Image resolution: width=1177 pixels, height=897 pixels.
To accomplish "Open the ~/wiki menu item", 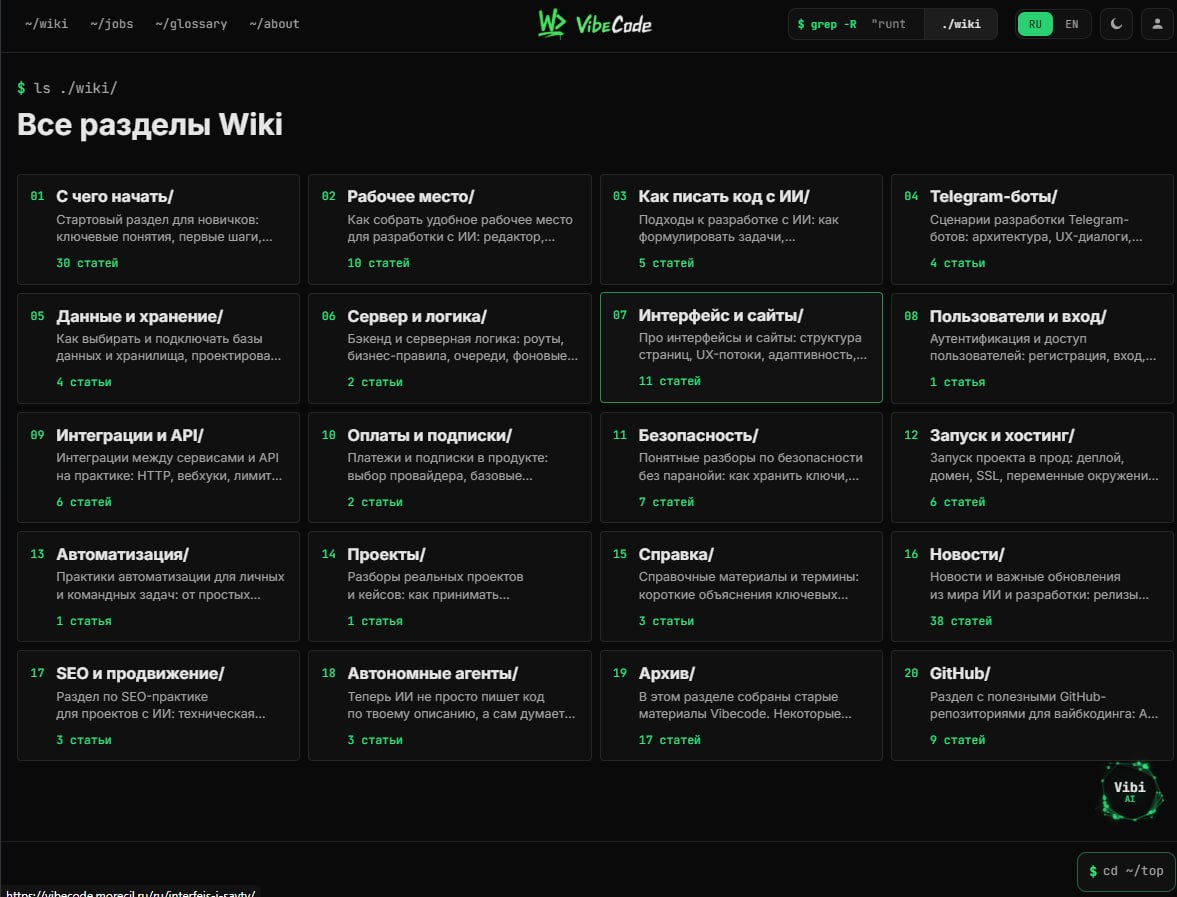I will click(46, 24).
